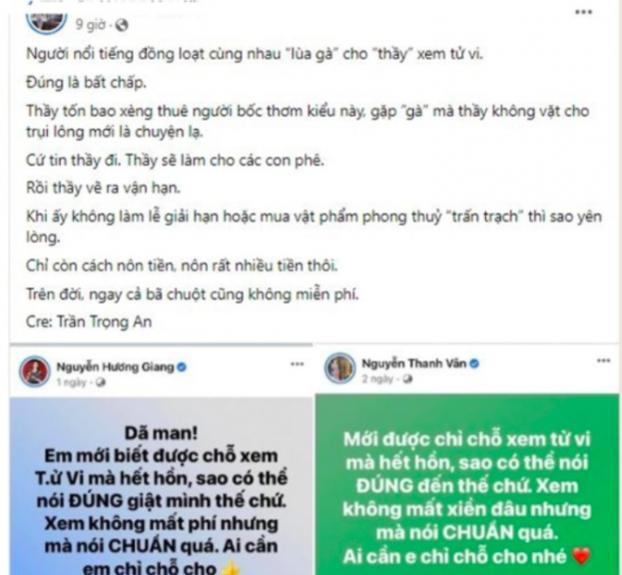The height and width of the screenshot is (575, 622).
Task: Click the verified badge next to Nguyễn Hương Giang
Action: click(182, 367)
